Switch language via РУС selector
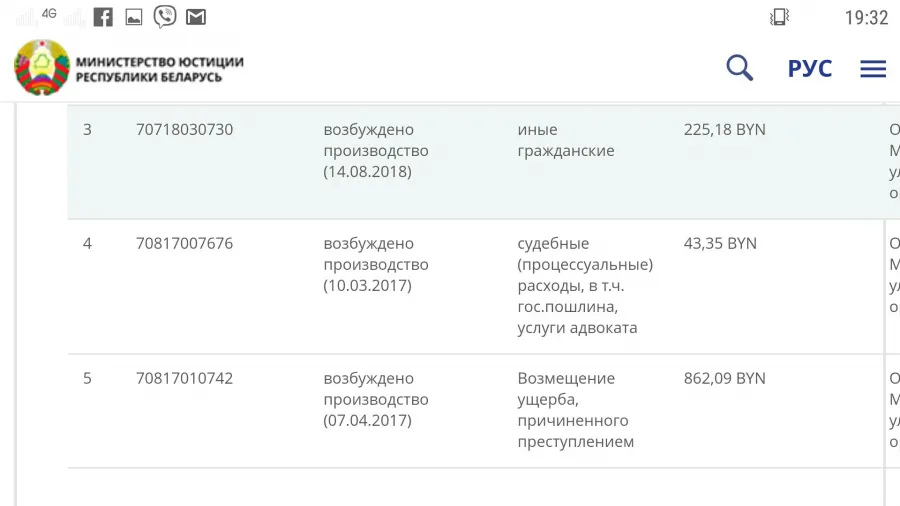900x506 pixels. click(x=809, y=69)
